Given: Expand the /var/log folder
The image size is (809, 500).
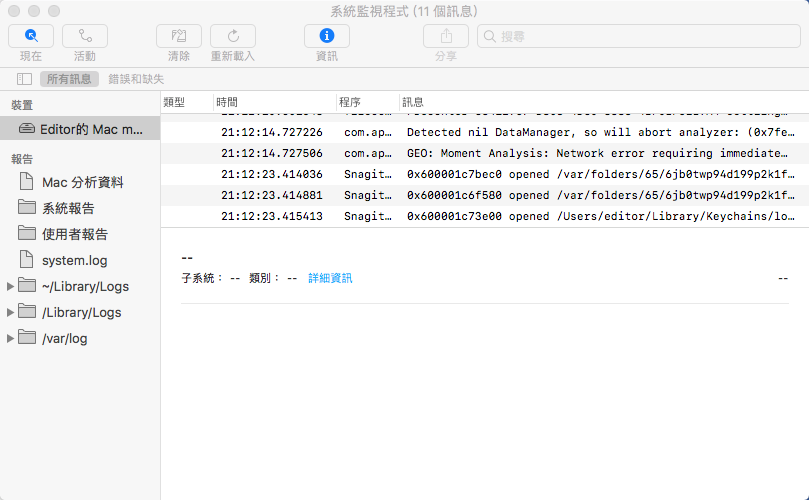Looking at the screenshot, I should (x=11, y=339).
